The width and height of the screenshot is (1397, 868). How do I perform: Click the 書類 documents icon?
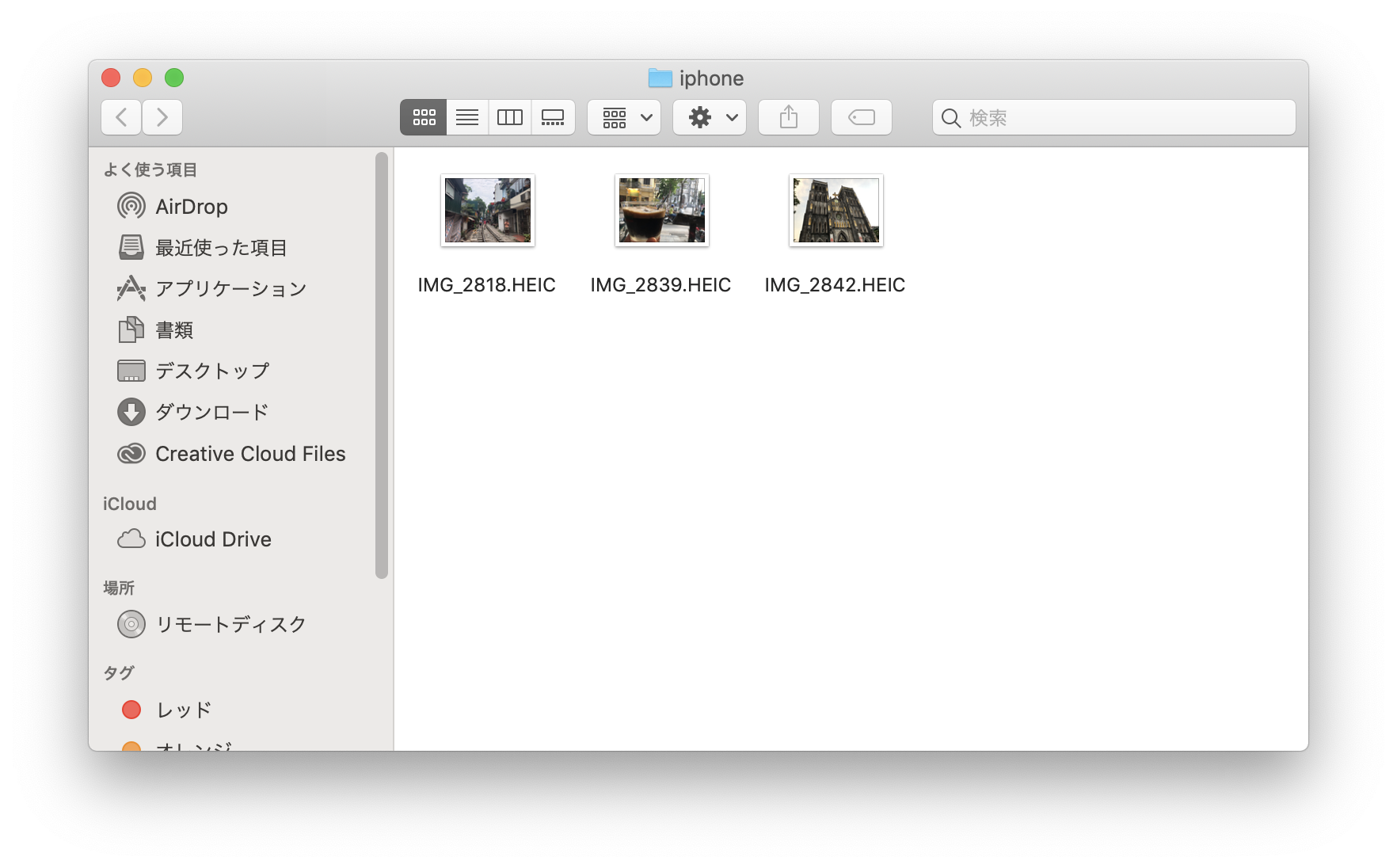131,329
